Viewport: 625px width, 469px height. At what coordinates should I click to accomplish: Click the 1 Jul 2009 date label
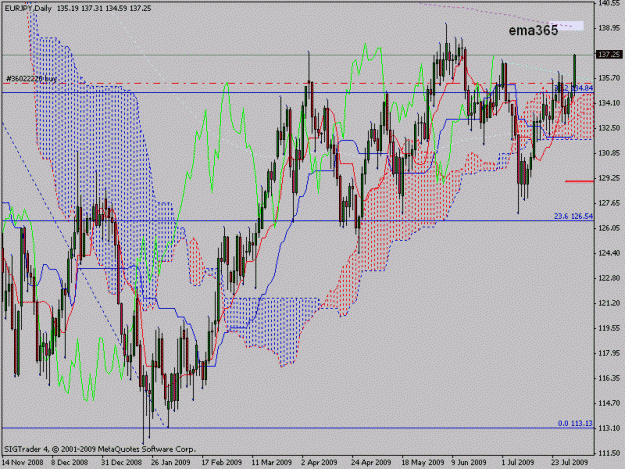pyautogui.click(x=518, y=462)
